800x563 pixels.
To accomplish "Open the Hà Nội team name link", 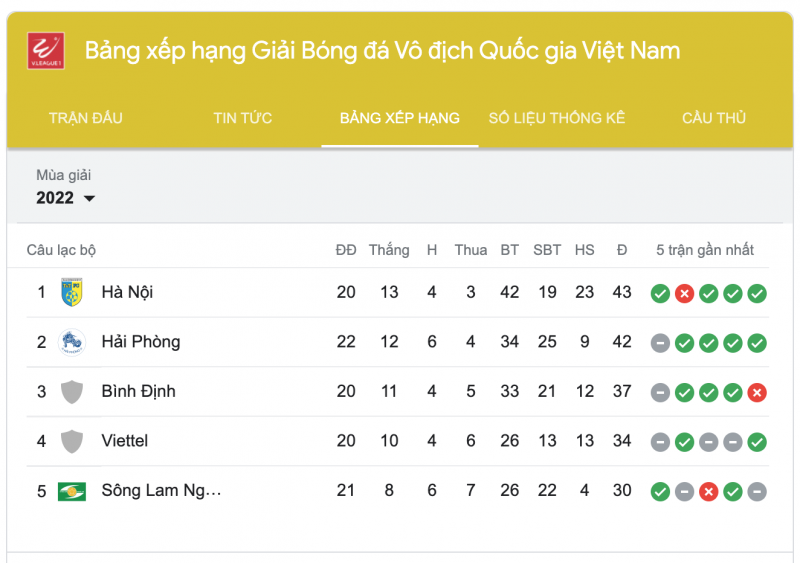I will click(x=127, y=292).
